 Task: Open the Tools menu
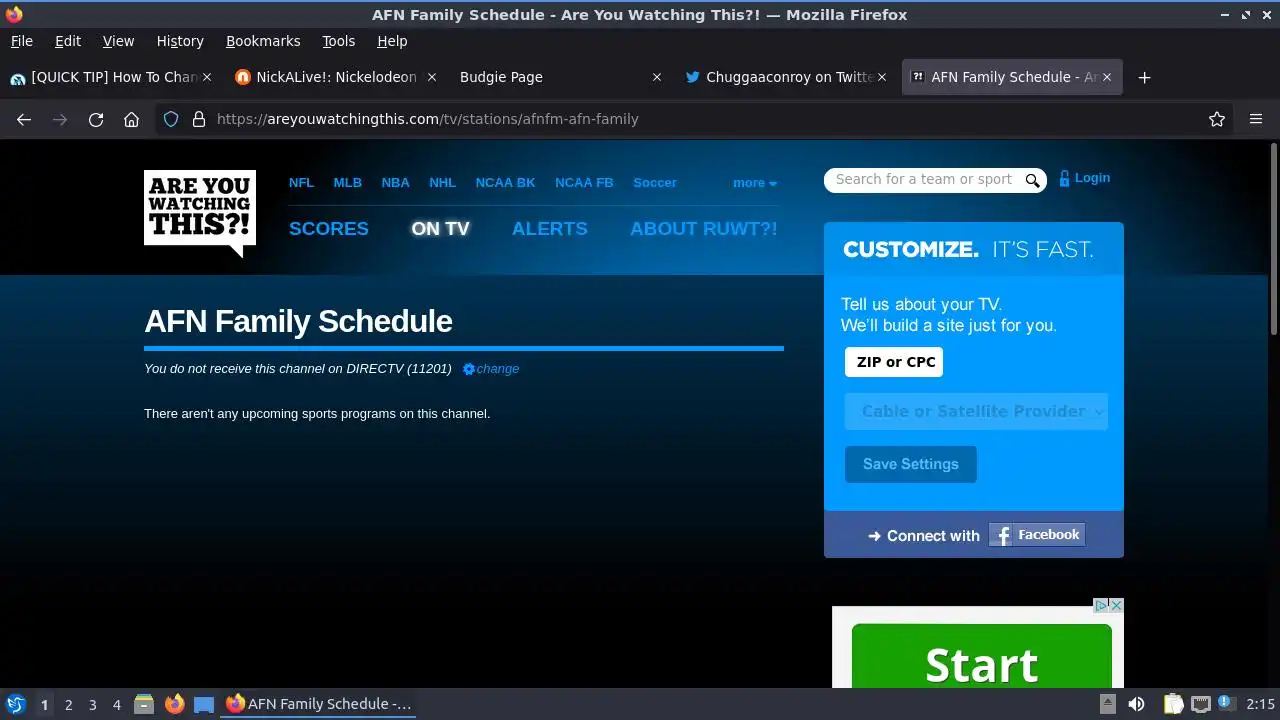click(338, 41)
